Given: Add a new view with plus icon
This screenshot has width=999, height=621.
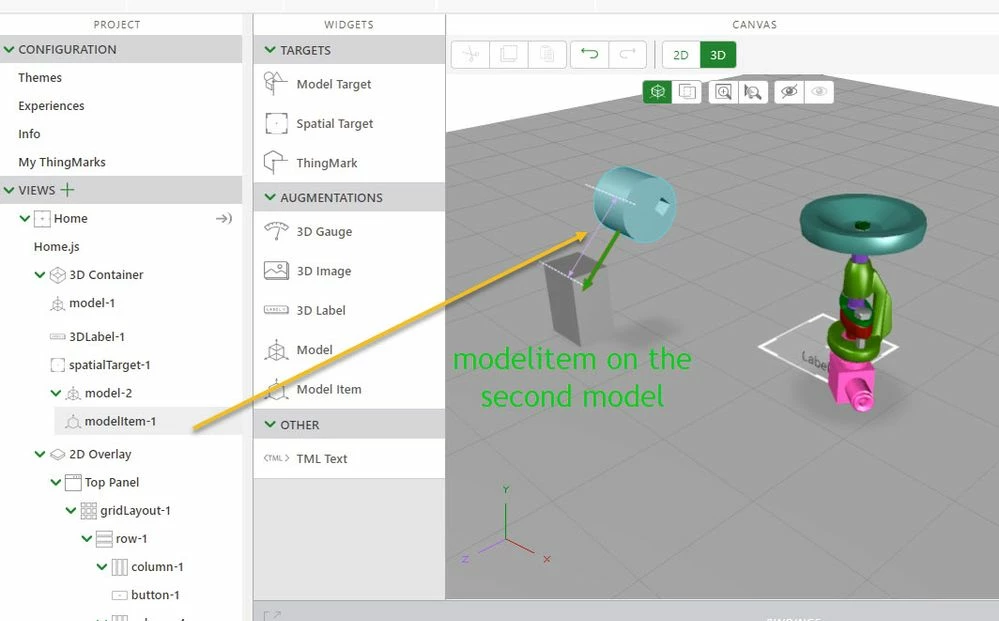Looking at the screenshot, I should pos(67,189).
